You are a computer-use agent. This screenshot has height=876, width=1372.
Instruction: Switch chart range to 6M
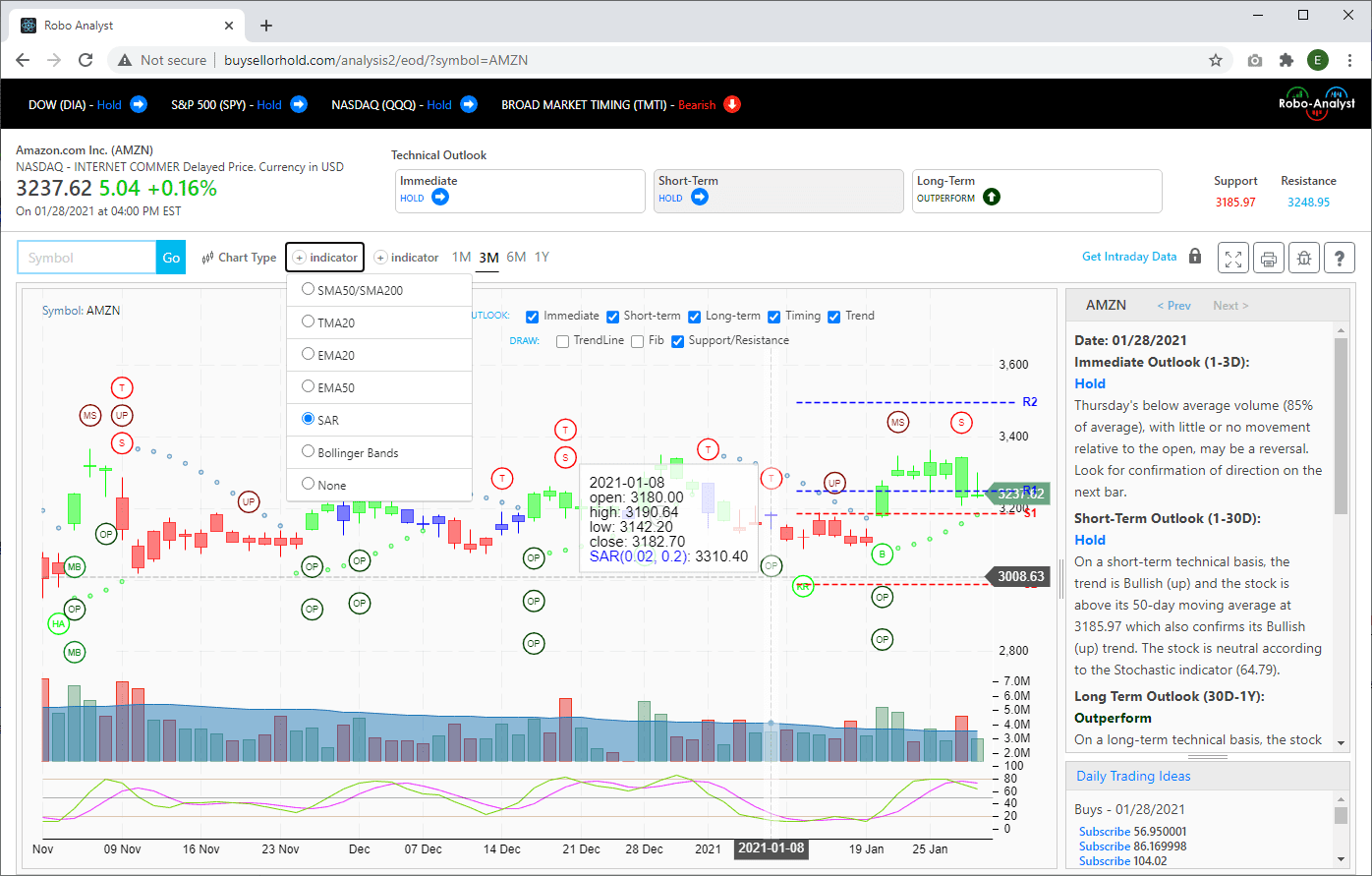click(516, 258)
